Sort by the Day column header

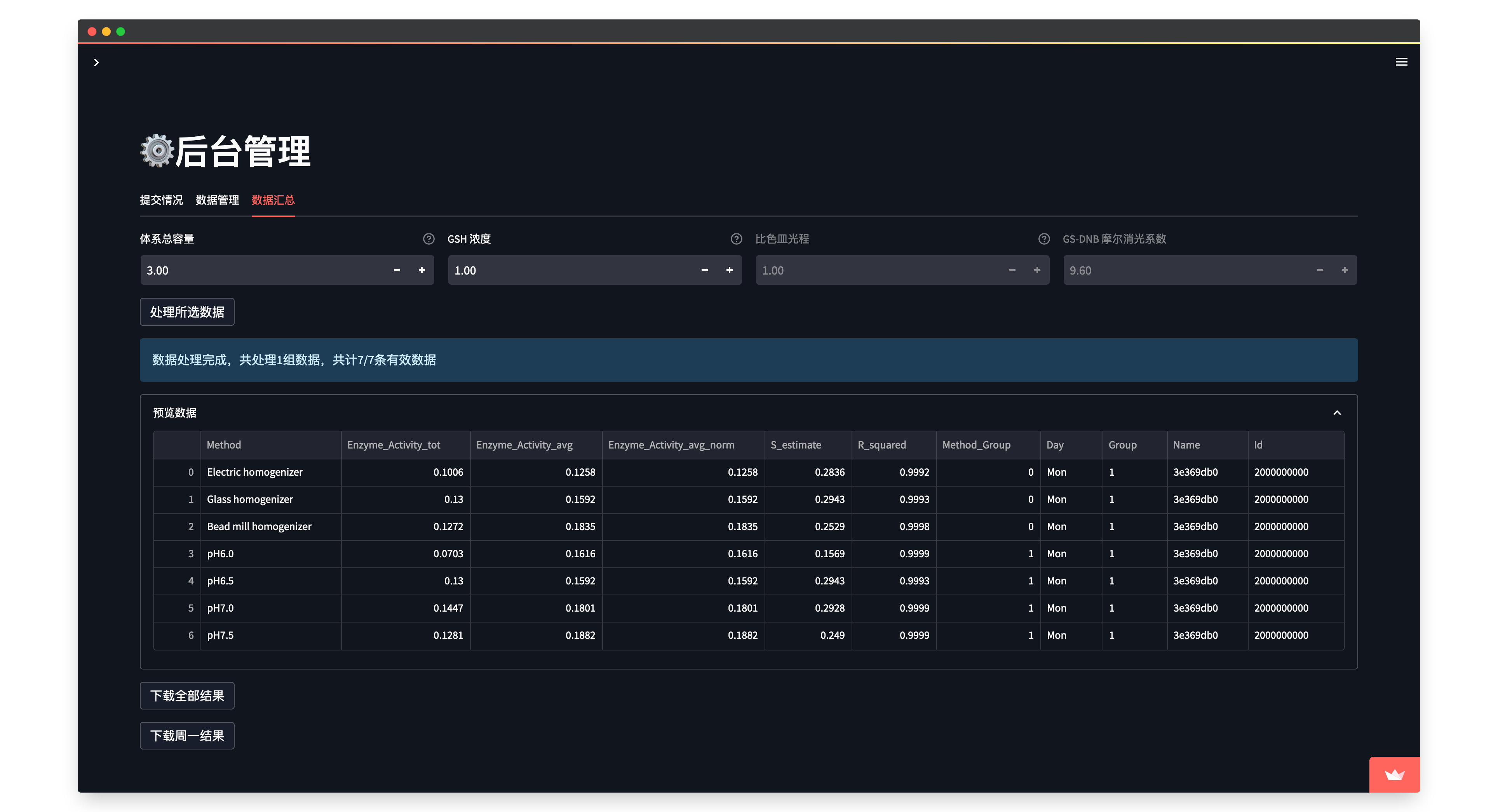tap(1071, 445)
